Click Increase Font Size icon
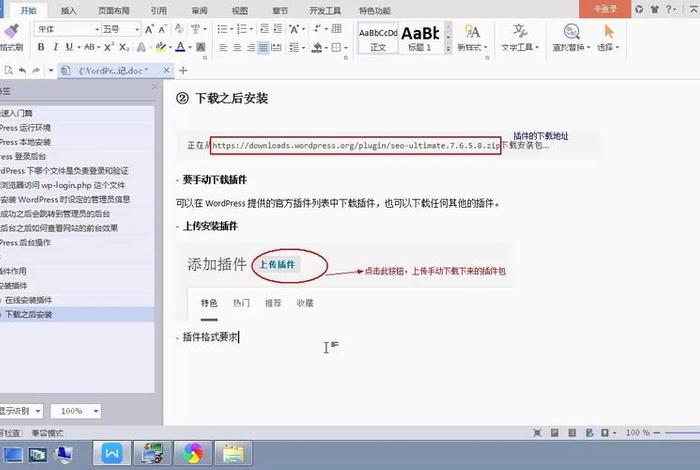This screenshot has height=470, width=700. [149, 29]
